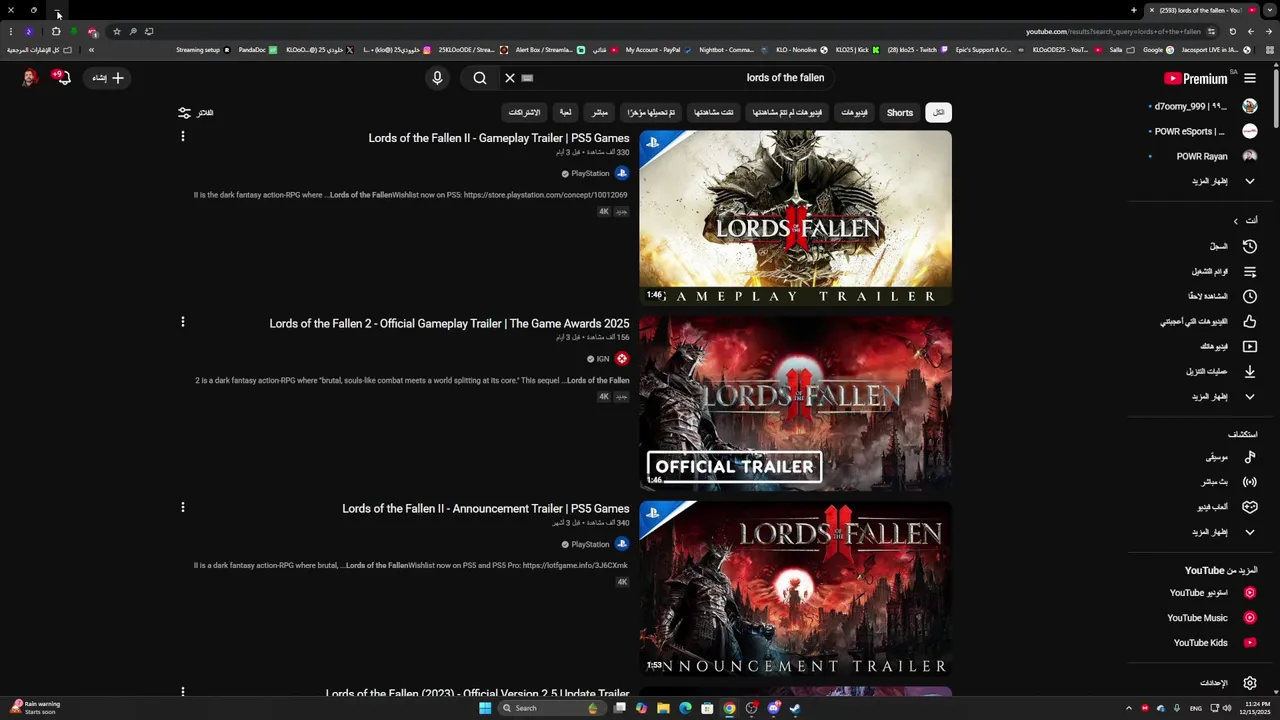1280x720 pixels.
Task: Select the 'الكل' filter chip
Action: 938,113
